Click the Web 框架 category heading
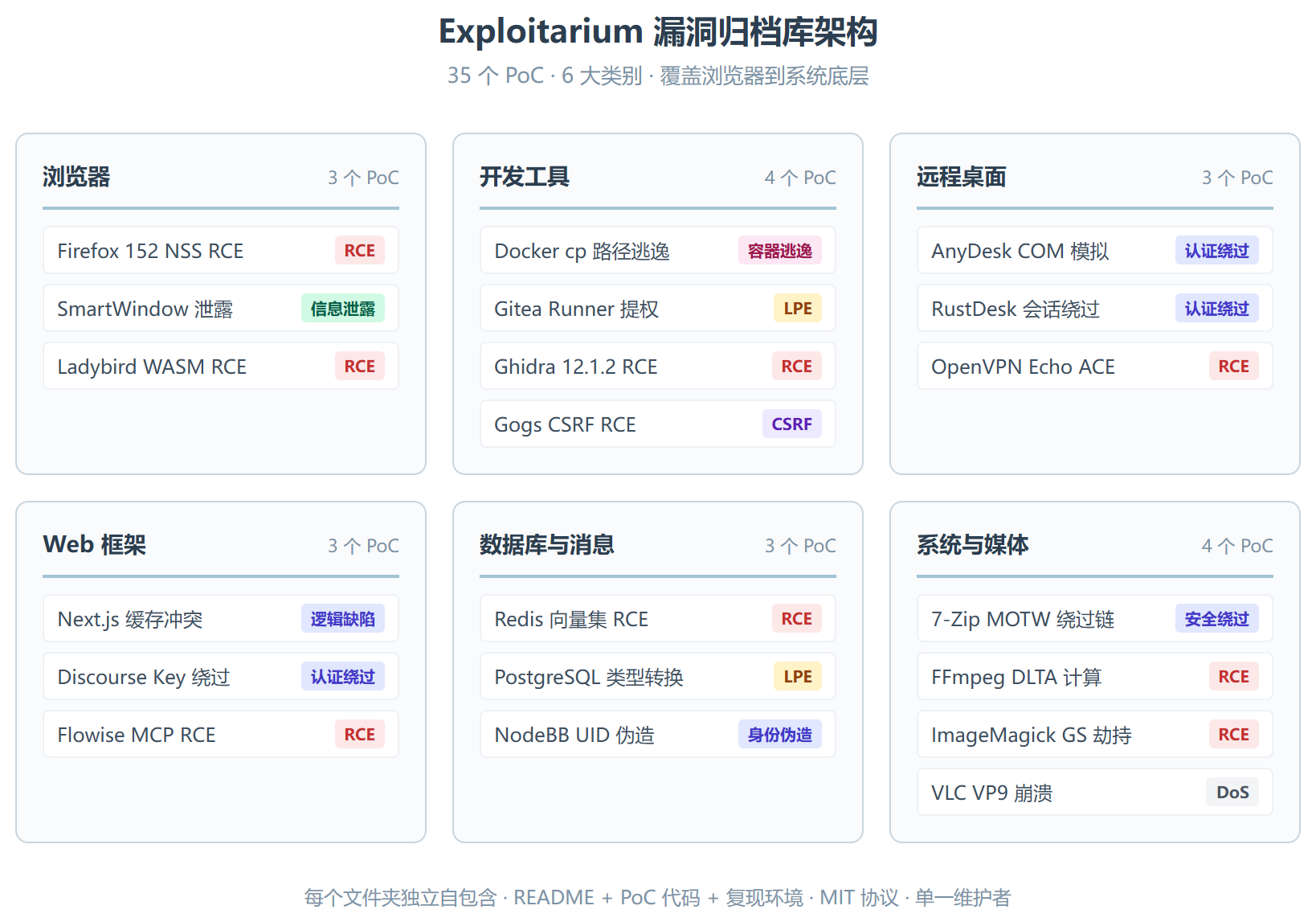 pyautogui.click(x=95, y=545)
